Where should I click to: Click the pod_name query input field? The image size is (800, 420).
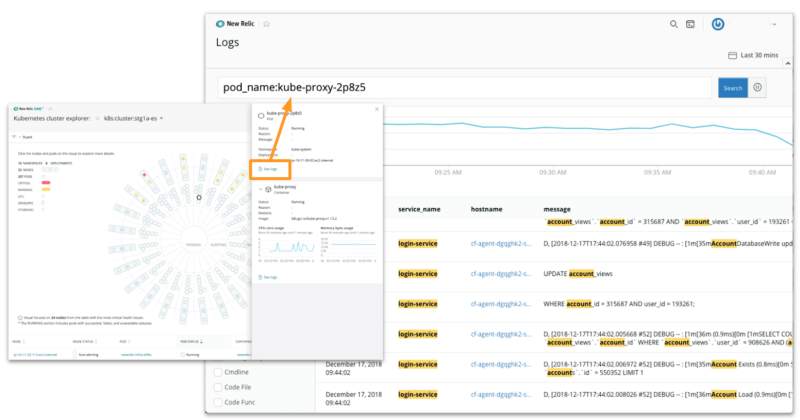tap(464, 87)
